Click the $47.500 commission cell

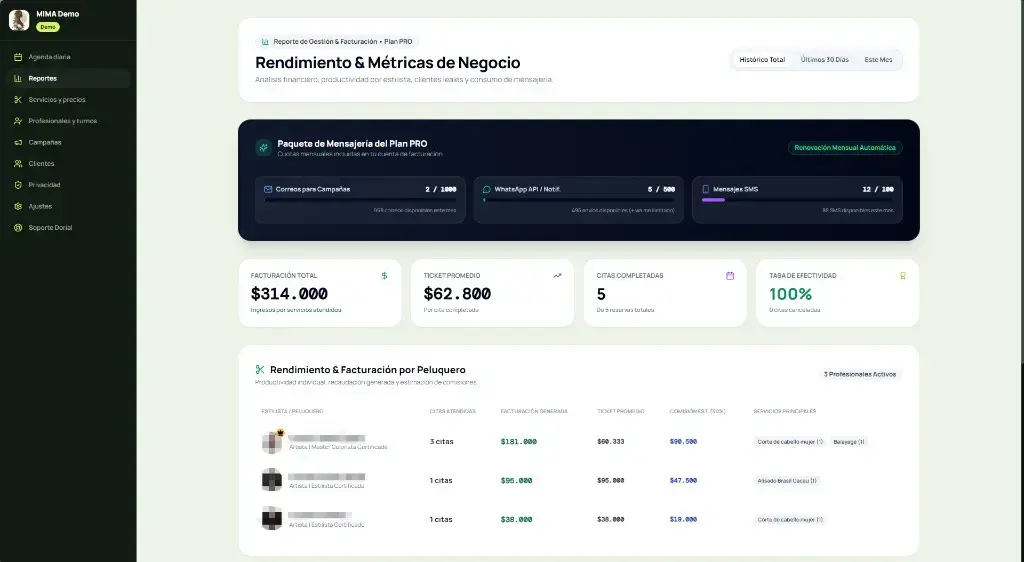click(683, 480)
